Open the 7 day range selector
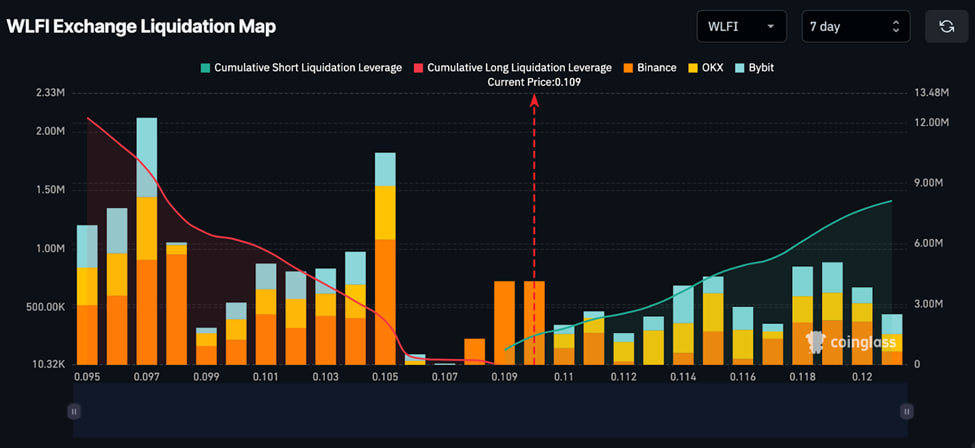Viewport: 975px width, 448px height. click(x=856, y=26)
